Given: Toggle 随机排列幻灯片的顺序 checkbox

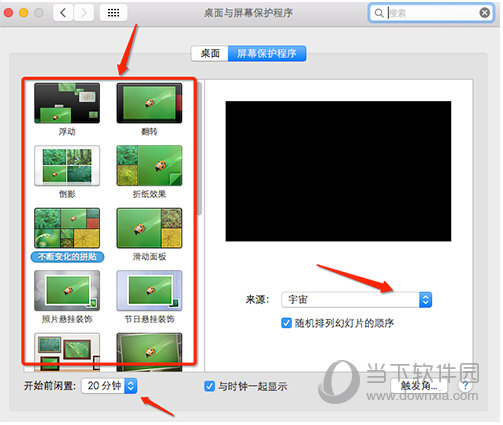Looking at the screenshot, I should pyautogui.click(x=286, y=323).
